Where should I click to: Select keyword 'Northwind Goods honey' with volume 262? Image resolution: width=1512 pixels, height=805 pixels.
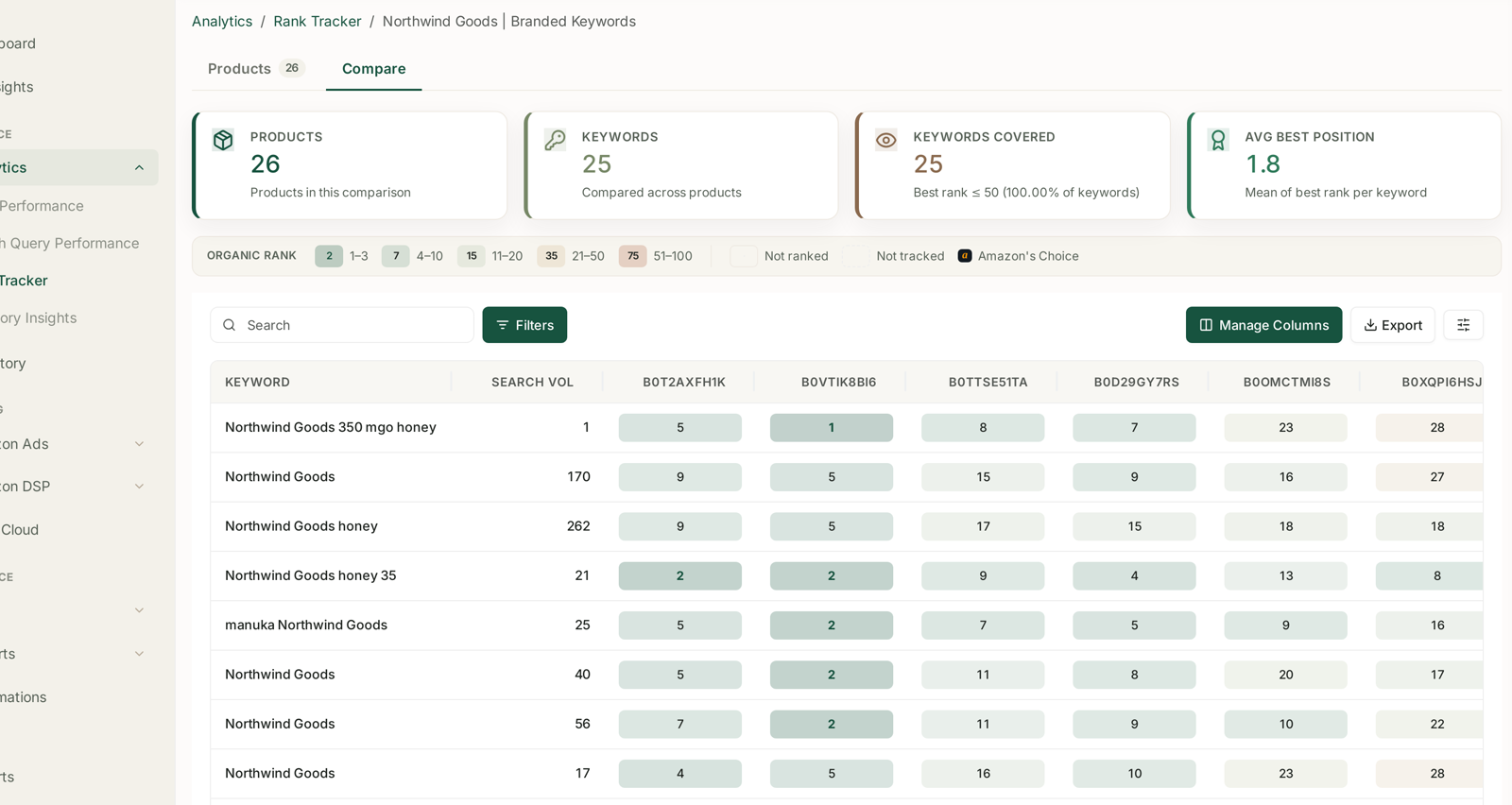[x=301, y=526]
